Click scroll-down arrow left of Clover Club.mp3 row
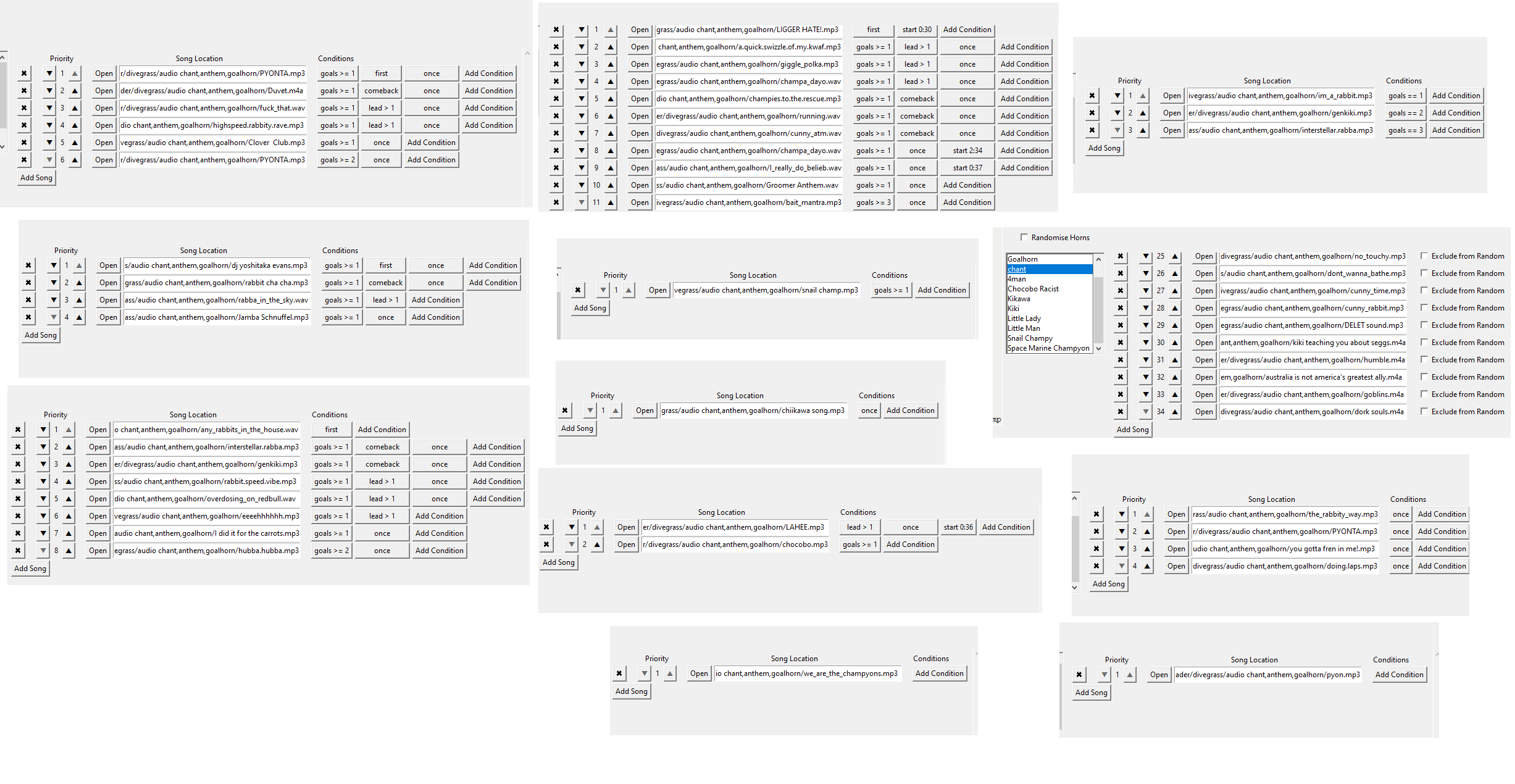1515x784 pixels. coord(2,146)
